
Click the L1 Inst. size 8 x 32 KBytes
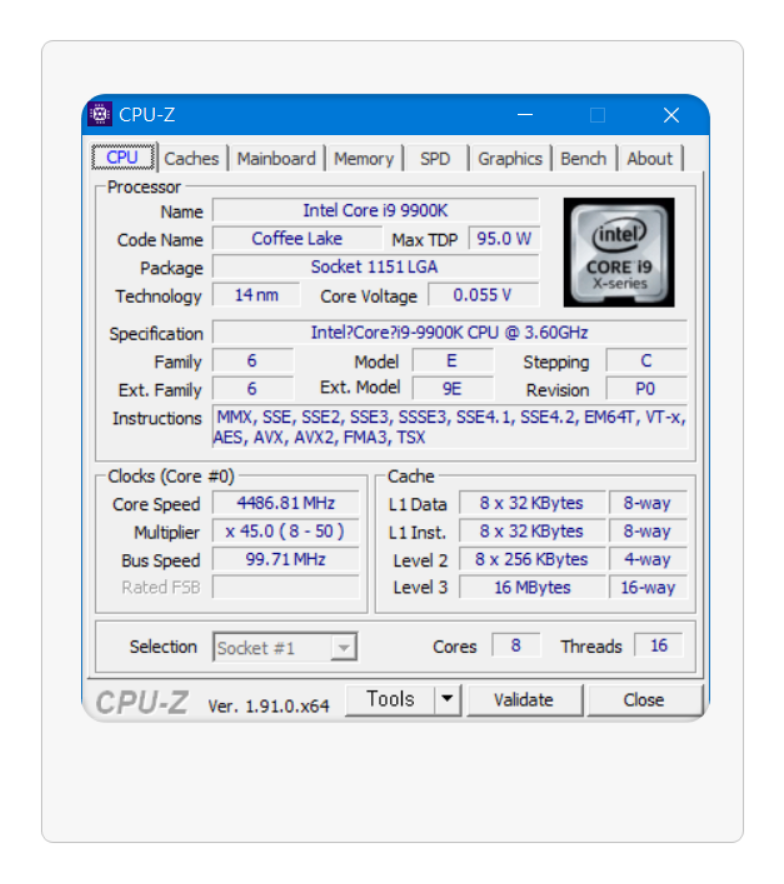pos(532,531)
